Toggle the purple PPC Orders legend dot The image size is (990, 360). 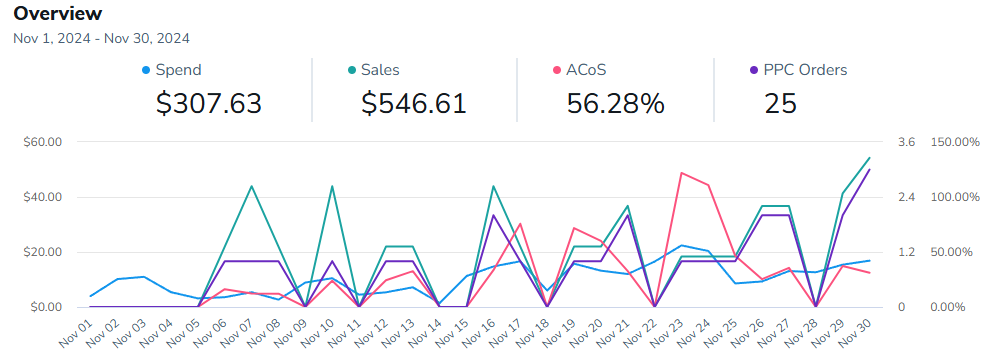point(754,70)
